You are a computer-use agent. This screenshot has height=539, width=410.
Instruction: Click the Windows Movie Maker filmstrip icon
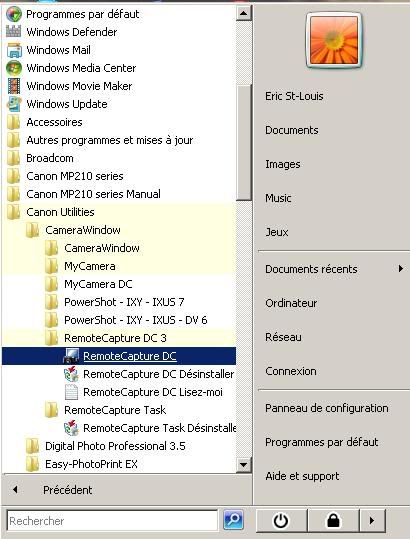click(14, 86)
